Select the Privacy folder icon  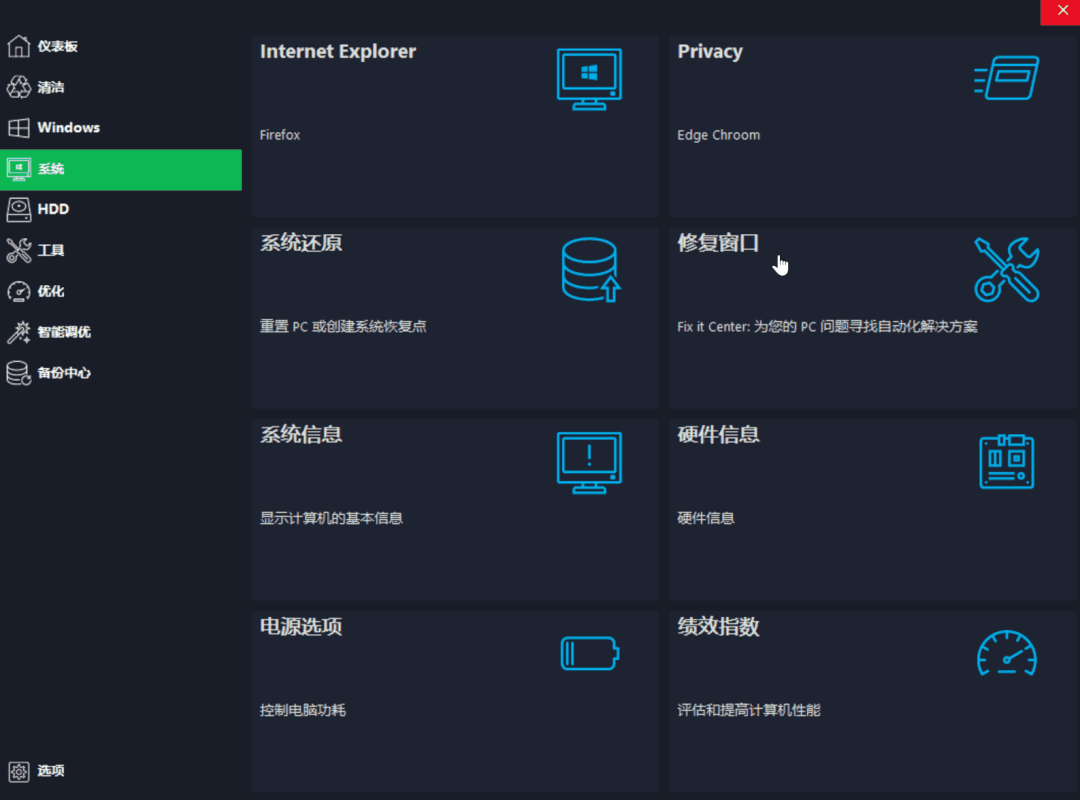1006,78
